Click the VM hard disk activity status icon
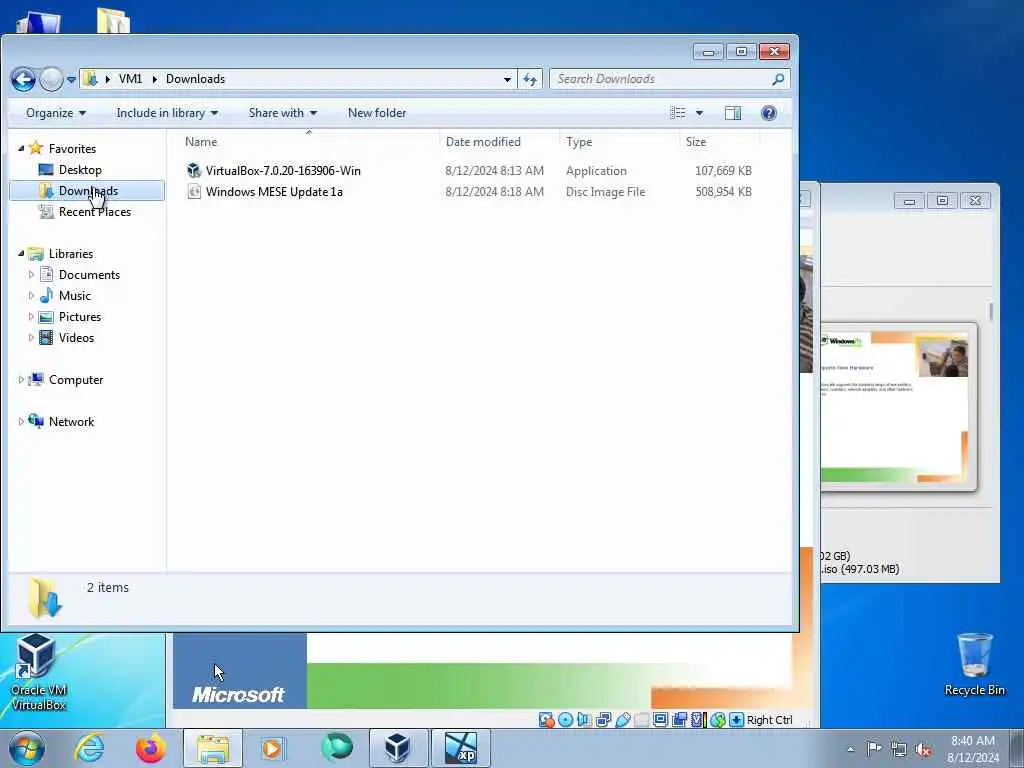This screenshot has height=768, width=1024. pyautogui.click(x=547, y=720)
